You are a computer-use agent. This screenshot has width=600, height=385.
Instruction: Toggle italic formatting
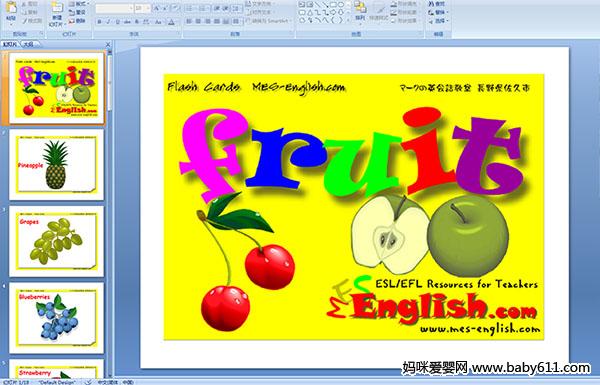click(x=108, y=22)
